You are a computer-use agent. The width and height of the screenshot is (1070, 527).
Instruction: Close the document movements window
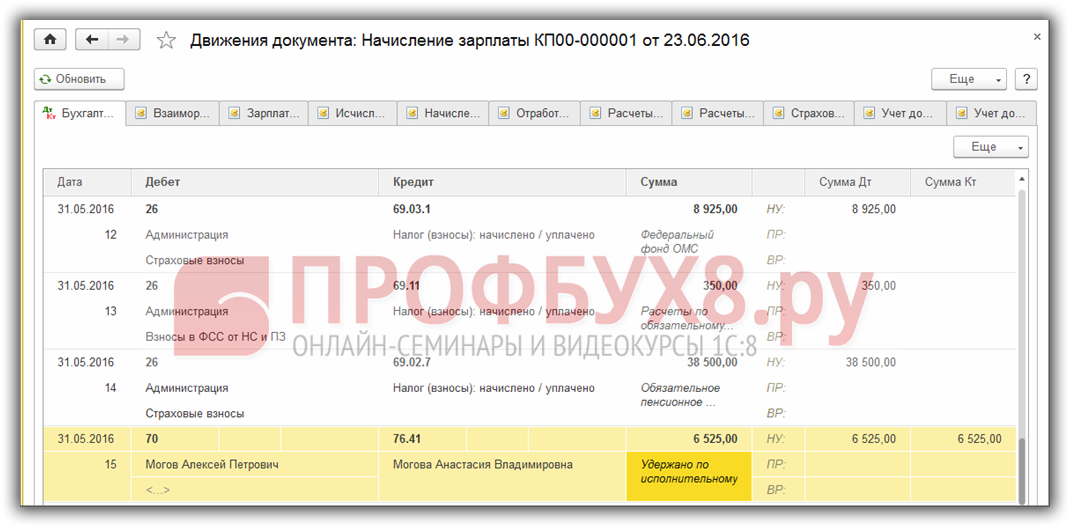click(x=1037, y=36)
